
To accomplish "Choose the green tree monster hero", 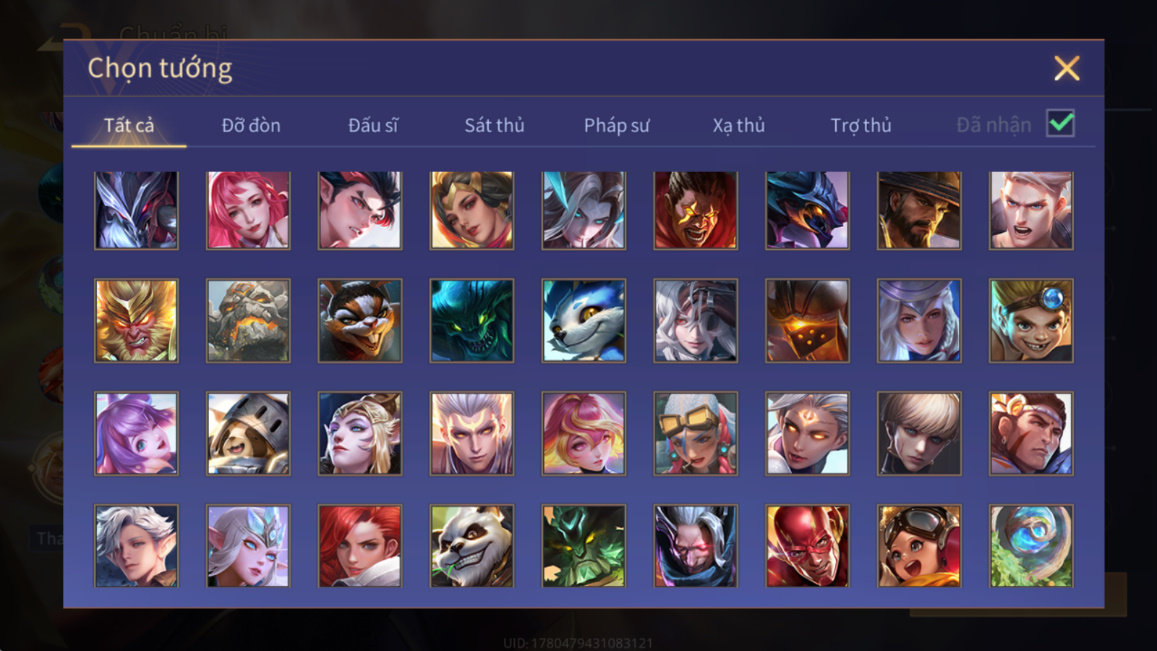I will 584,546.
